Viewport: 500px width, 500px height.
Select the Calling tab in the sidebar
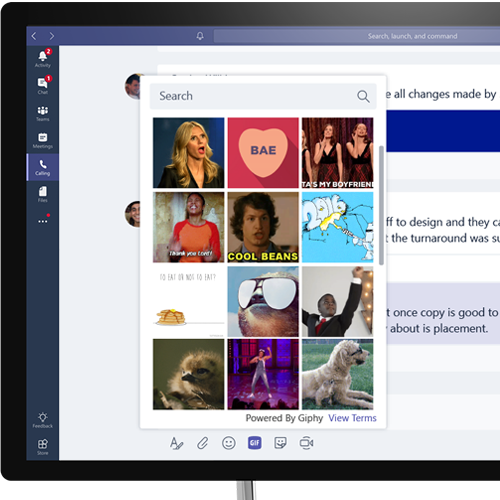[43, 167]
